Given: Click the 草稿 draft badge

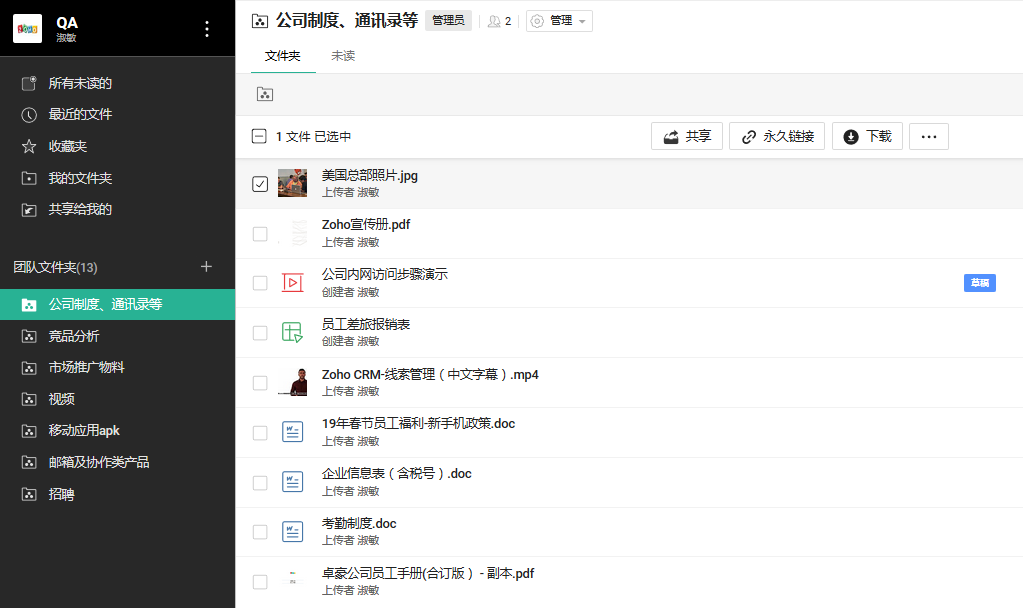Looking at the screenshot, I should [x=979, y=283].
